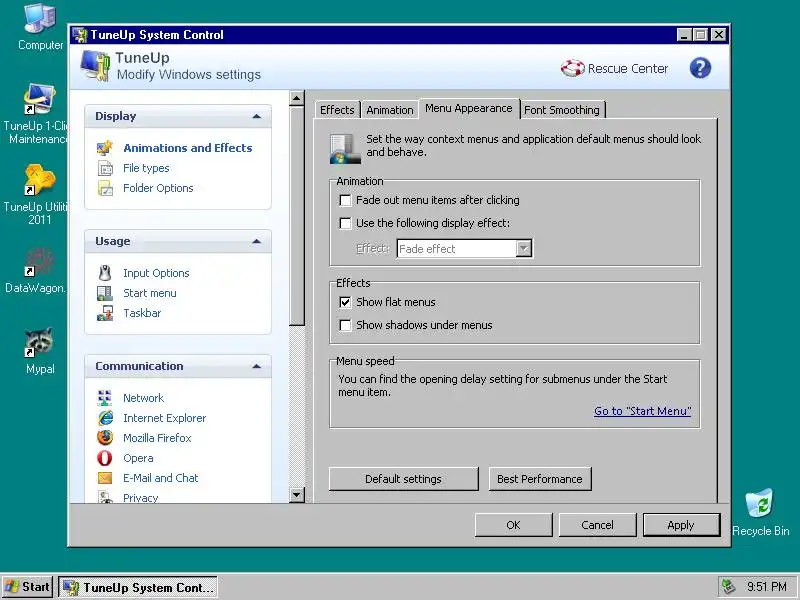Viewport: 800px width, 600px height.
Task: Open Network settings in sidebar
Action: click(x=143, y=398)
